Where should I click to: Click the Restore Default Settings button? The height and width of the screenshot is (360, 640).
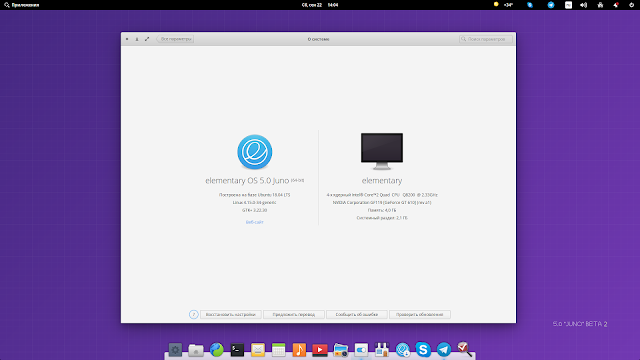pos(231,314)
